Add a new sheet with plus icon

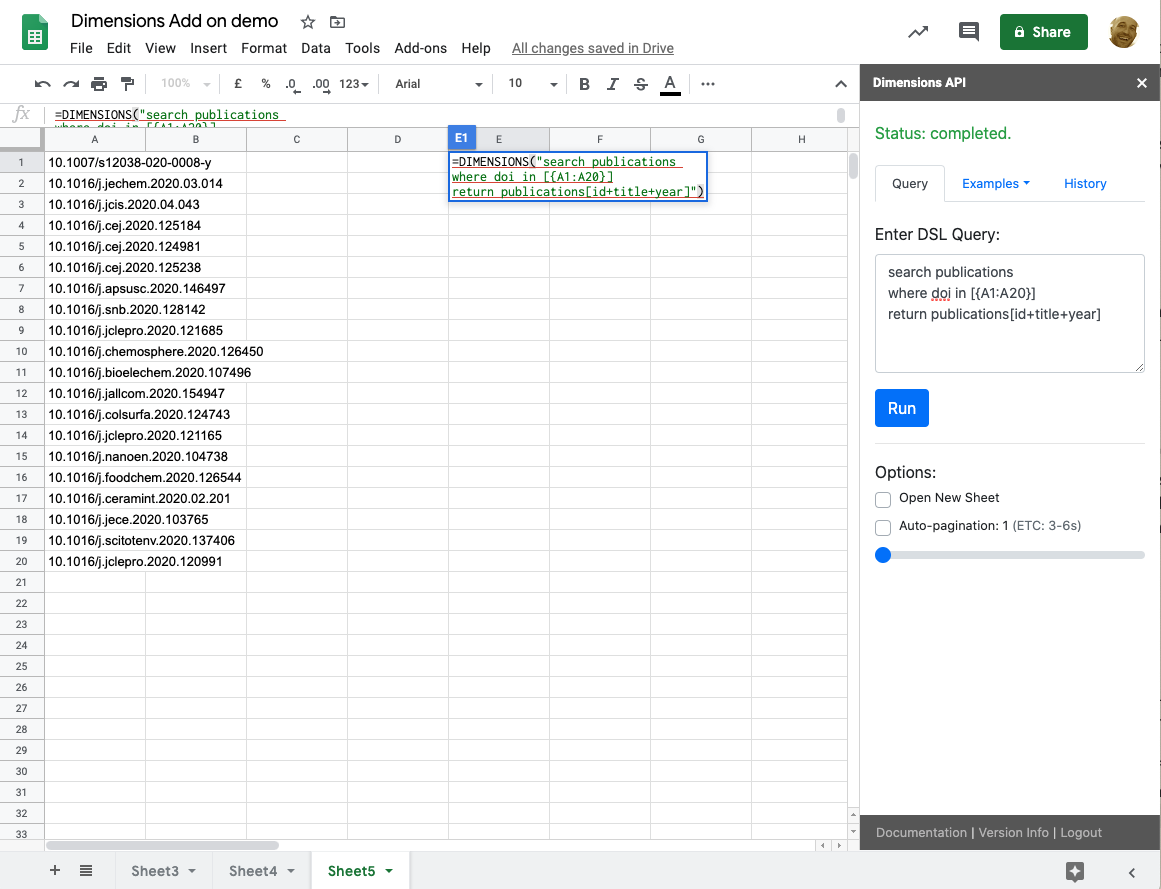55,870
